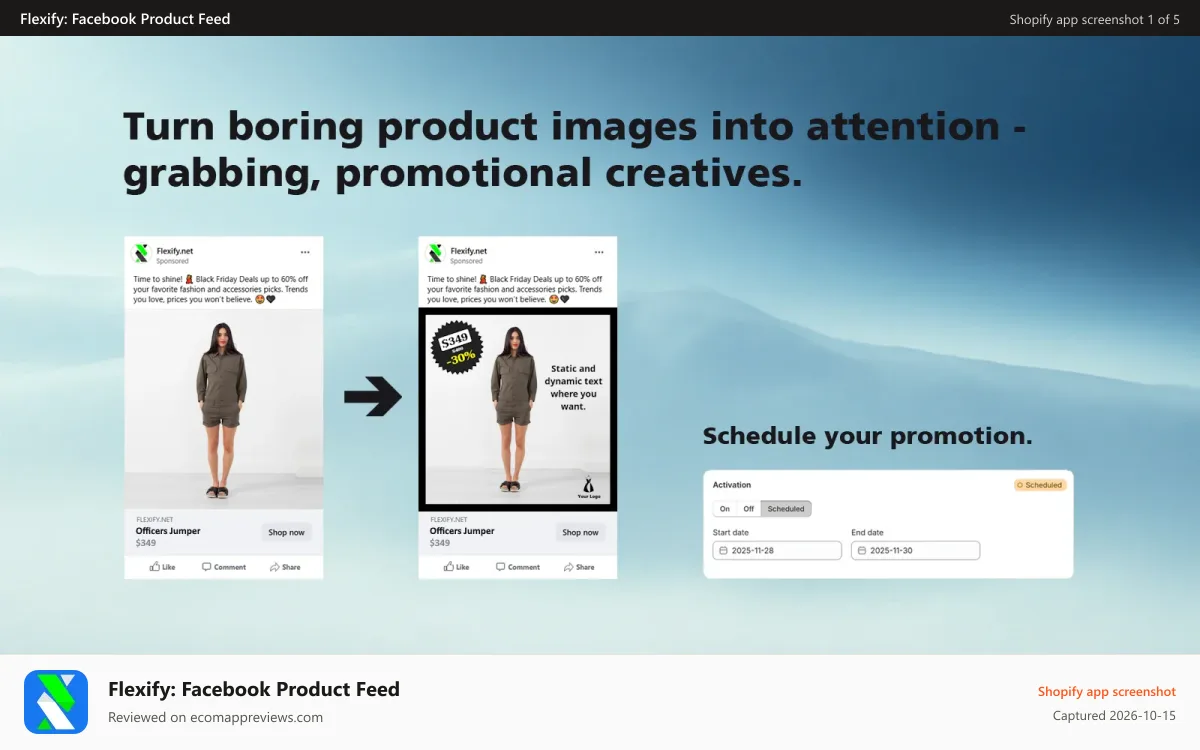Click the Activation label in schedule card
The height and width of the screenshot is (750, 1200).
tap(732, 485)
